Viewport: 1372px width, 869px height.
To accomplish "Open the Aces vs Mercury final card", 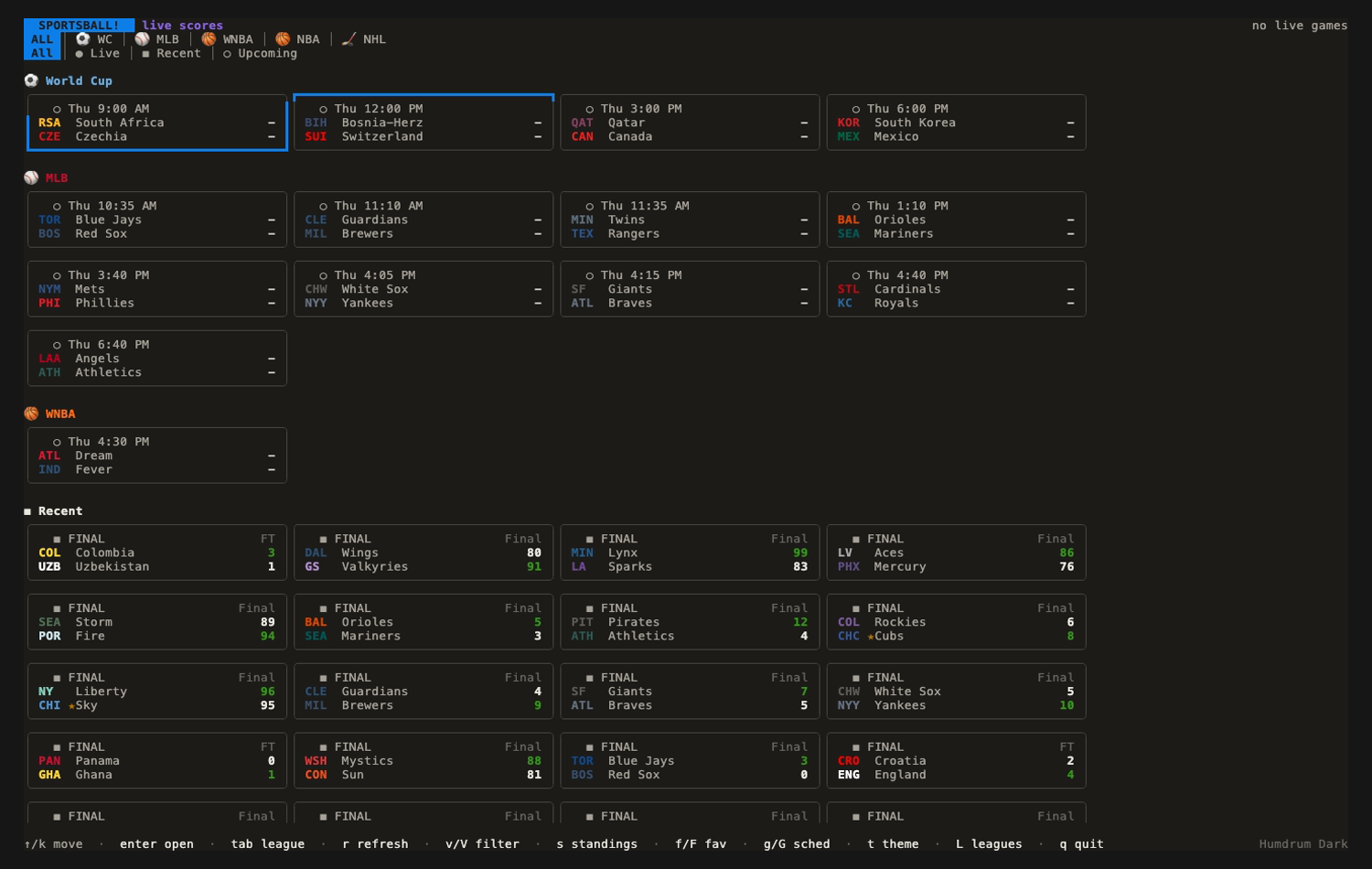I will coord(956,553).
